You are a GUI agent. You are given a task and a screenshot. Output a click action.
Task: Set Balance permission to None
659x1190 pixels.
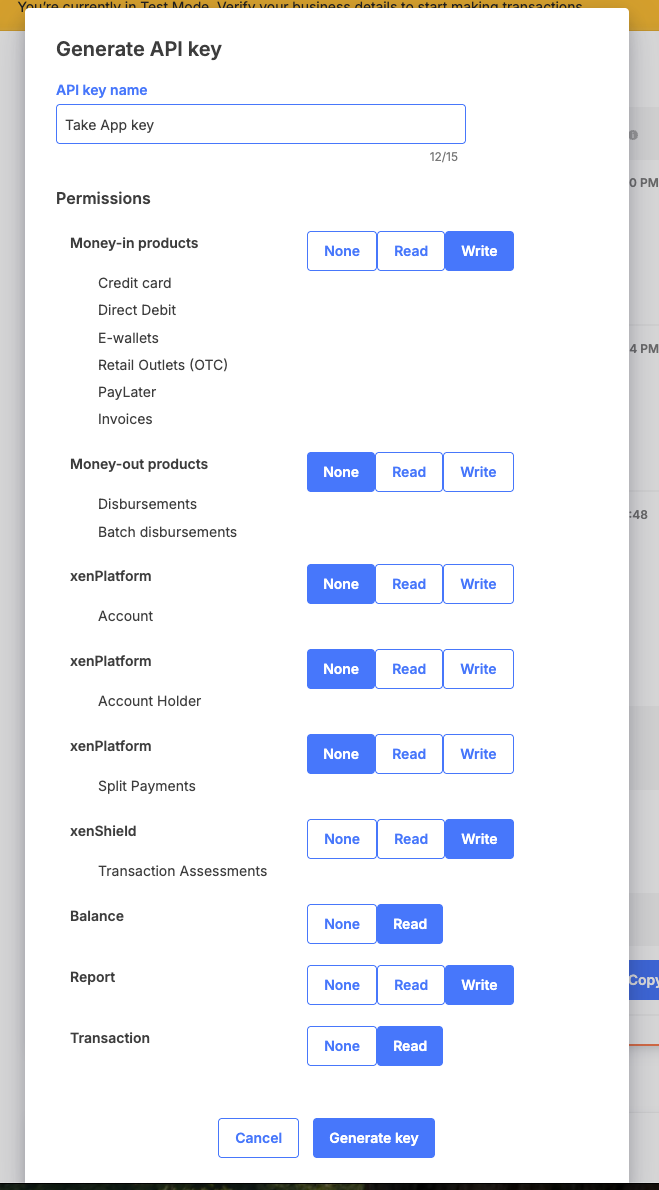coord(342,924)
